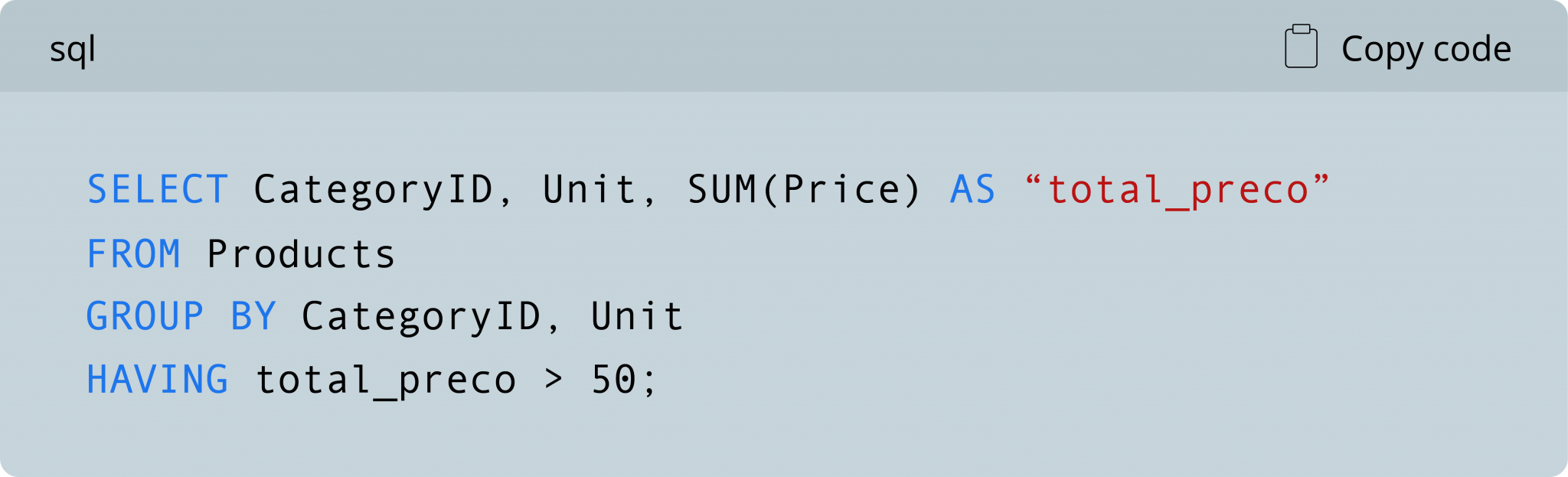Click the greater-than operator after total_preco
1568x477 pixels.
555,378
